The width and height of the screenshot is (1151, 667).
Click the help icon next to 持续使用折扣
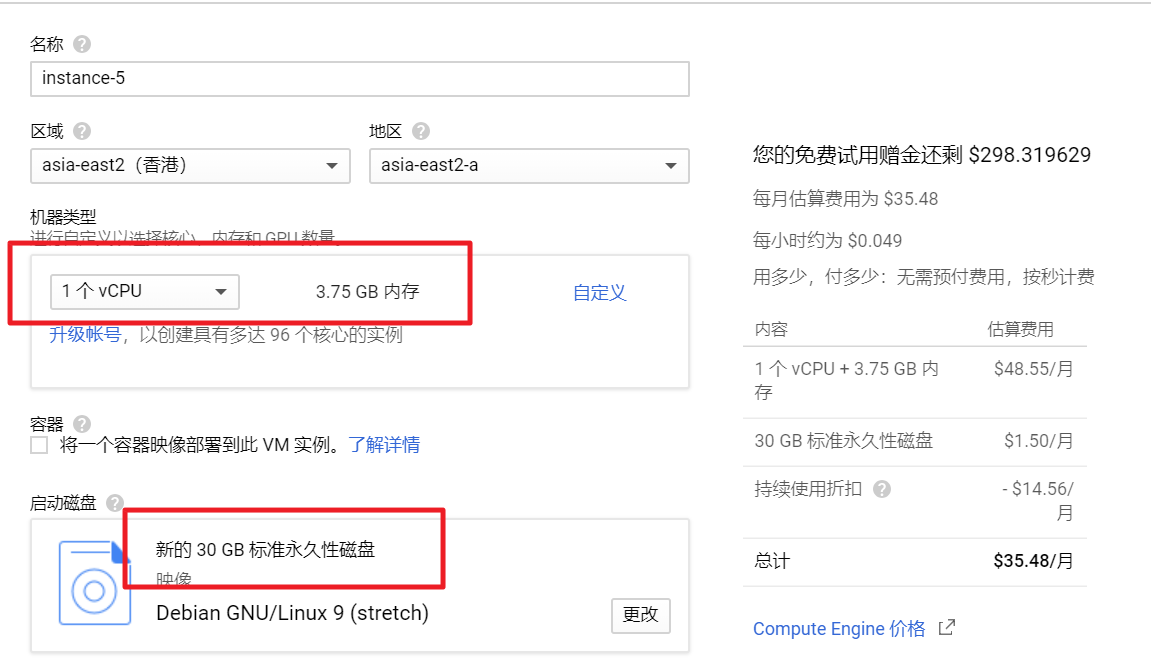882,489
